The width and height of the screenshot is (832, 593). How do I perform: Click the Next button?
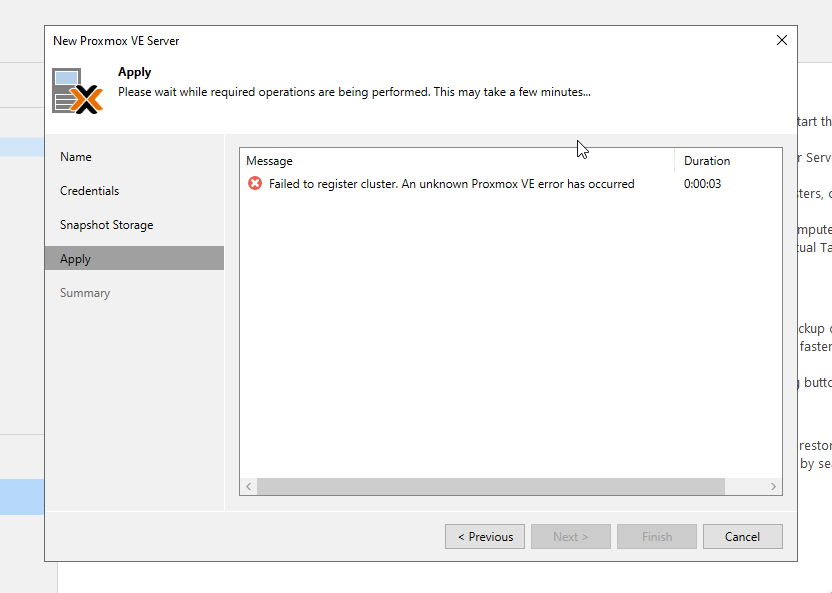click(x=571, y=537)
